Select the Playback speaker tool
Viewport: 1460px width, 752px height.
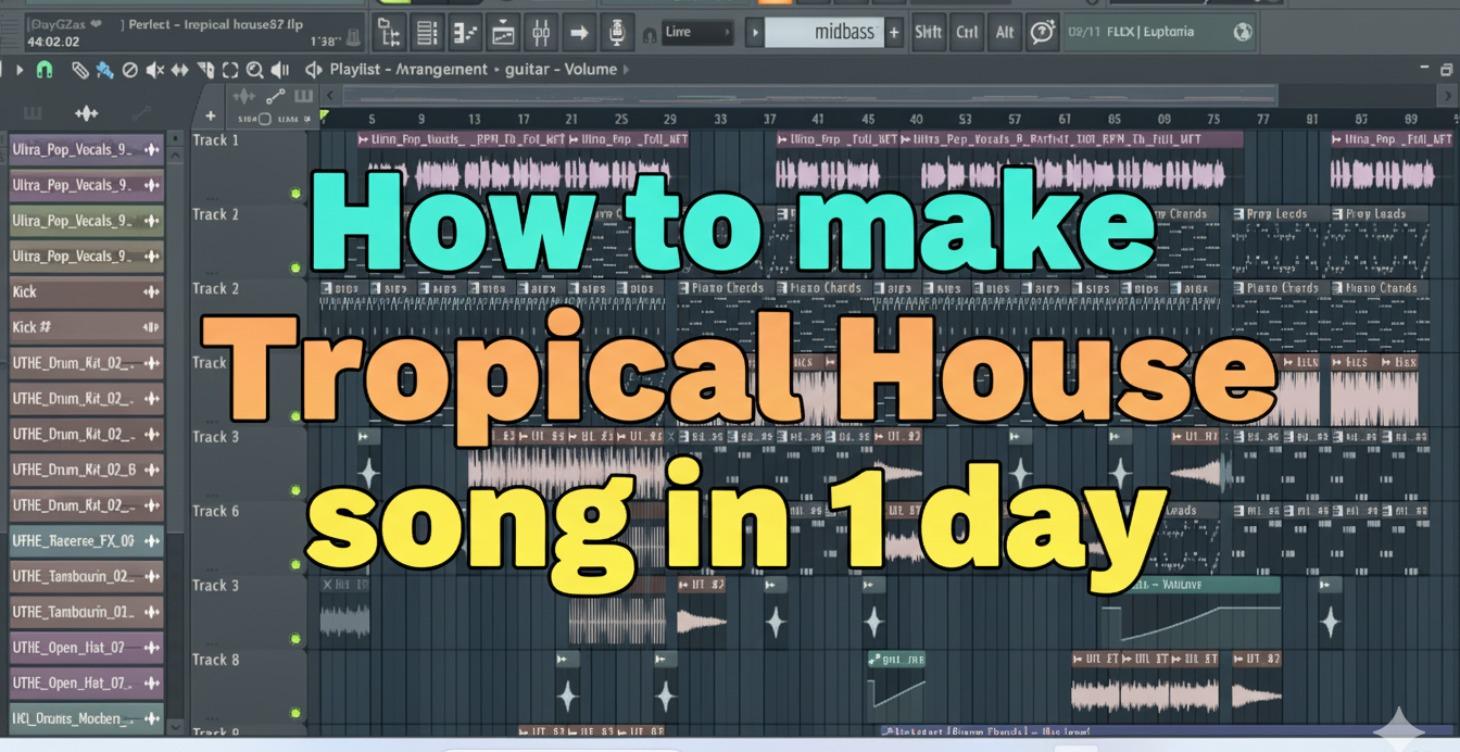[x=281, y=70]
